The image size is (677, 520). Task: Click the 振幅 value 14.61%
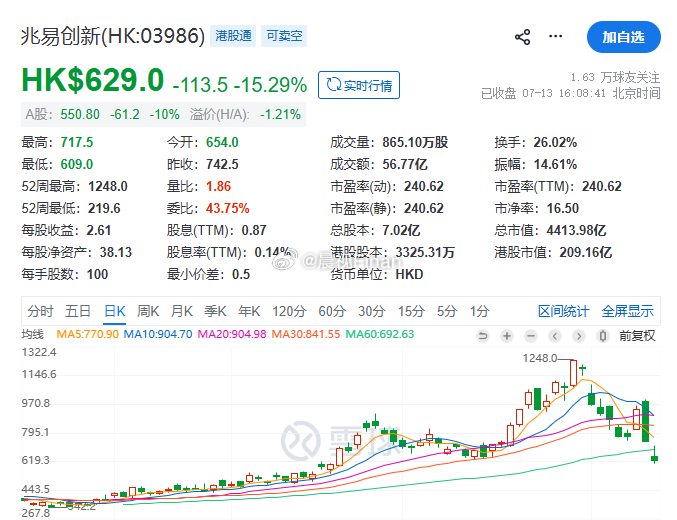tap(555, 165)
